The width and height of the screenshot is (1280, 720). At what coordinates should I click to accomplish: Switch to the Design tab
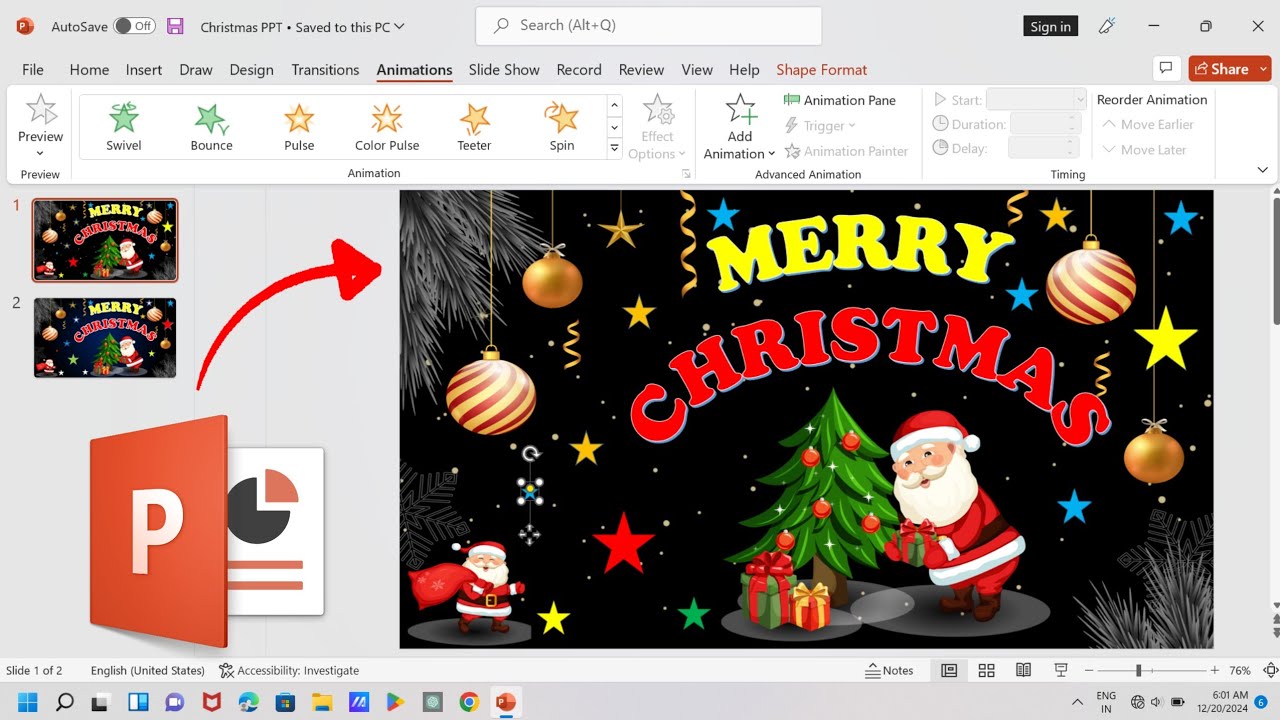coord(251,69)
